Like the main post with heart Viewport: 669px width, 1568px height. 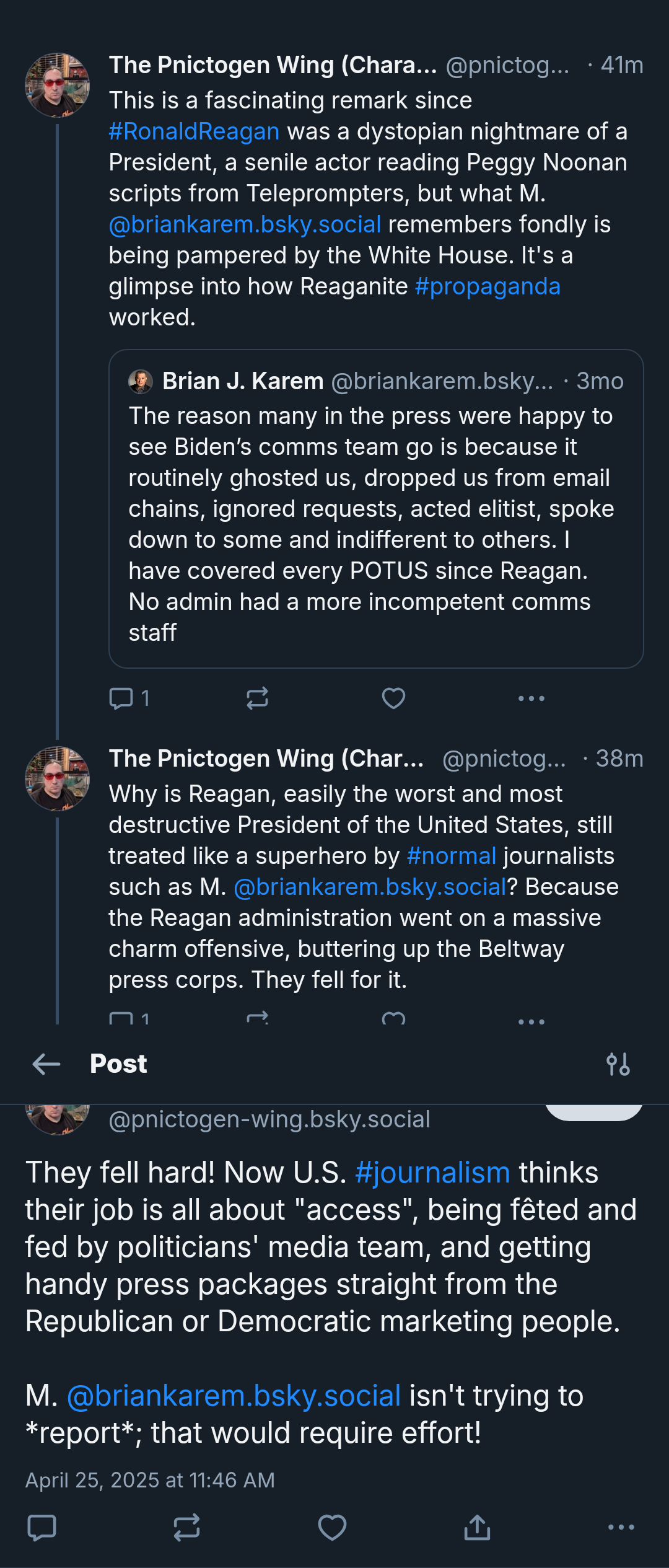pos(332,1528)
